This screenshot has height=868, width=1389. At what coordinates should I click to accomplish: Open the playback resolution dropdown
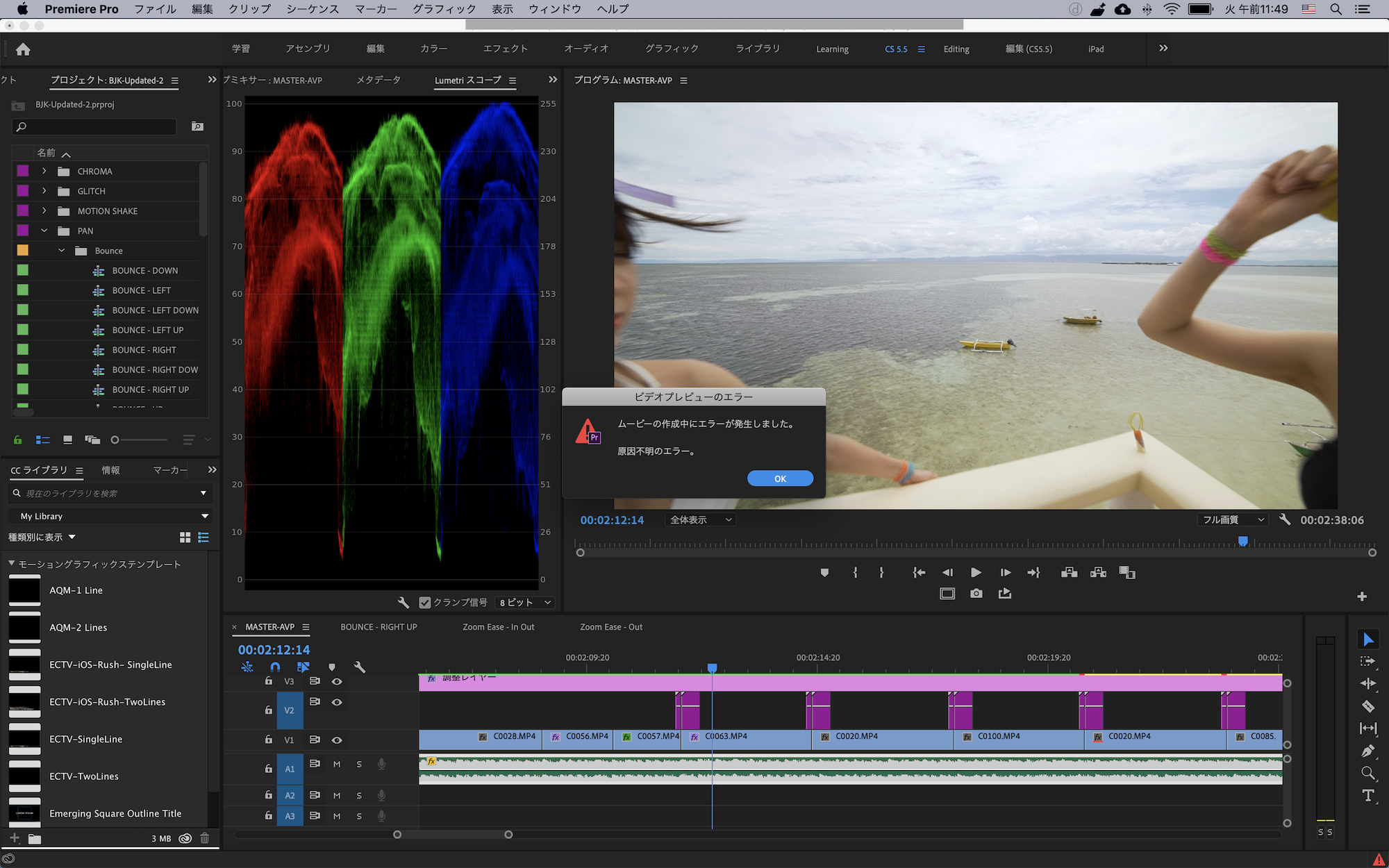(1233, 519)
